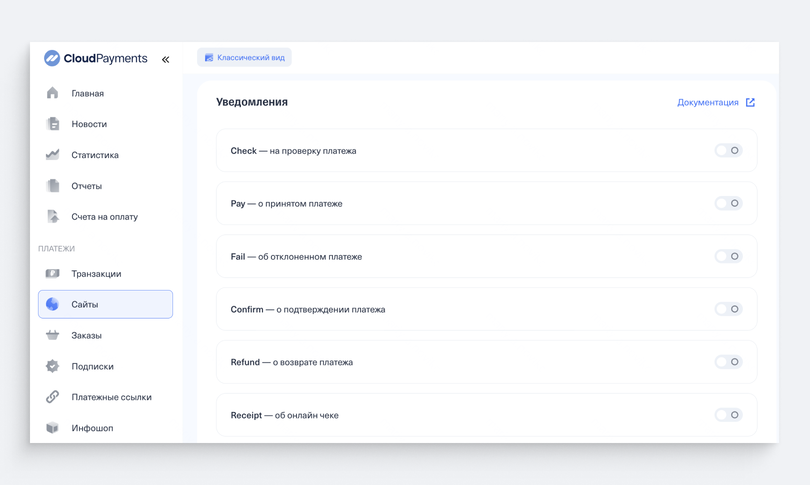Click the Статистика chart icon
The width and height of the screenshot is (810, 485).
52,154
